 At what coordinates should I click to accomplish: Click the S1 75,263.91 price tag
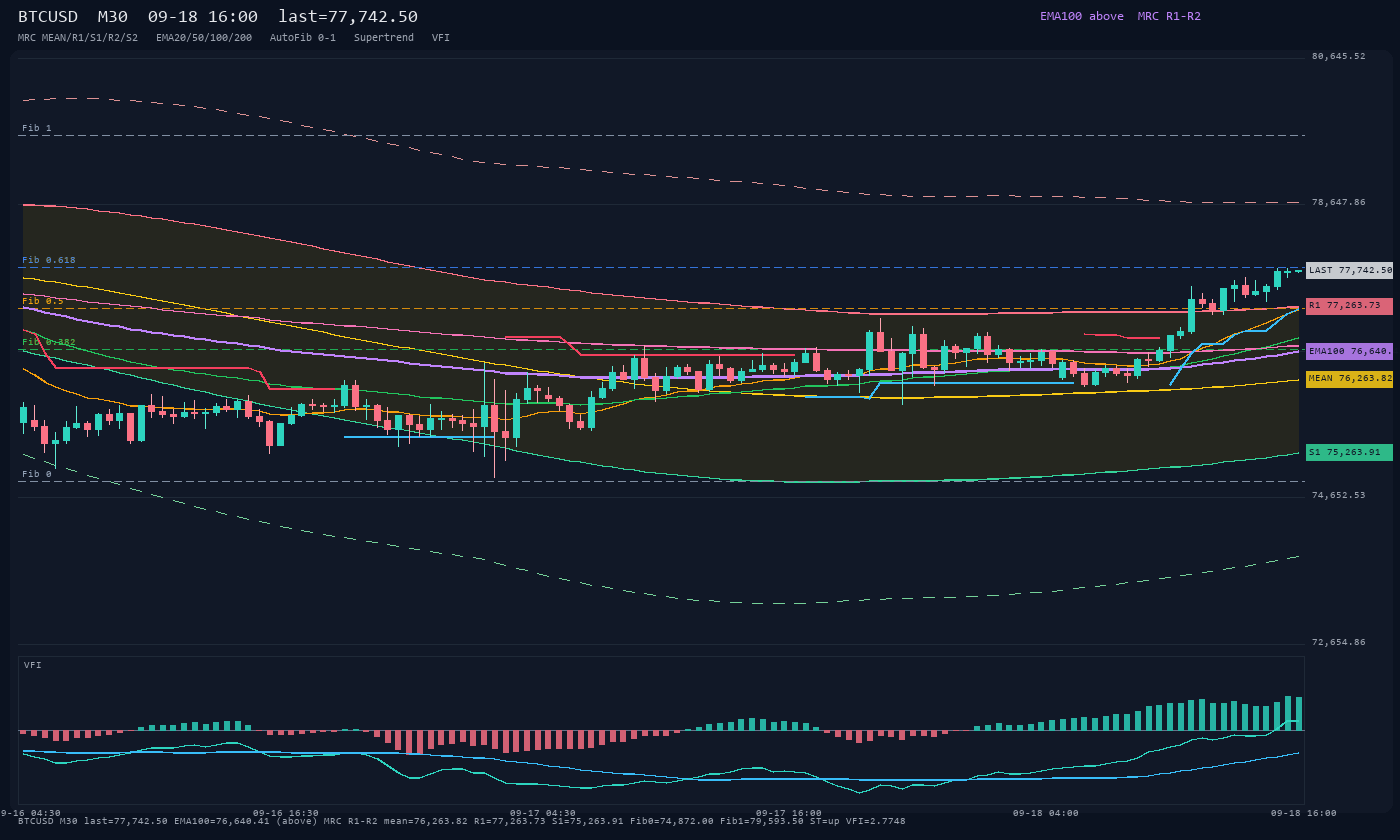[x=1349, y=452]
